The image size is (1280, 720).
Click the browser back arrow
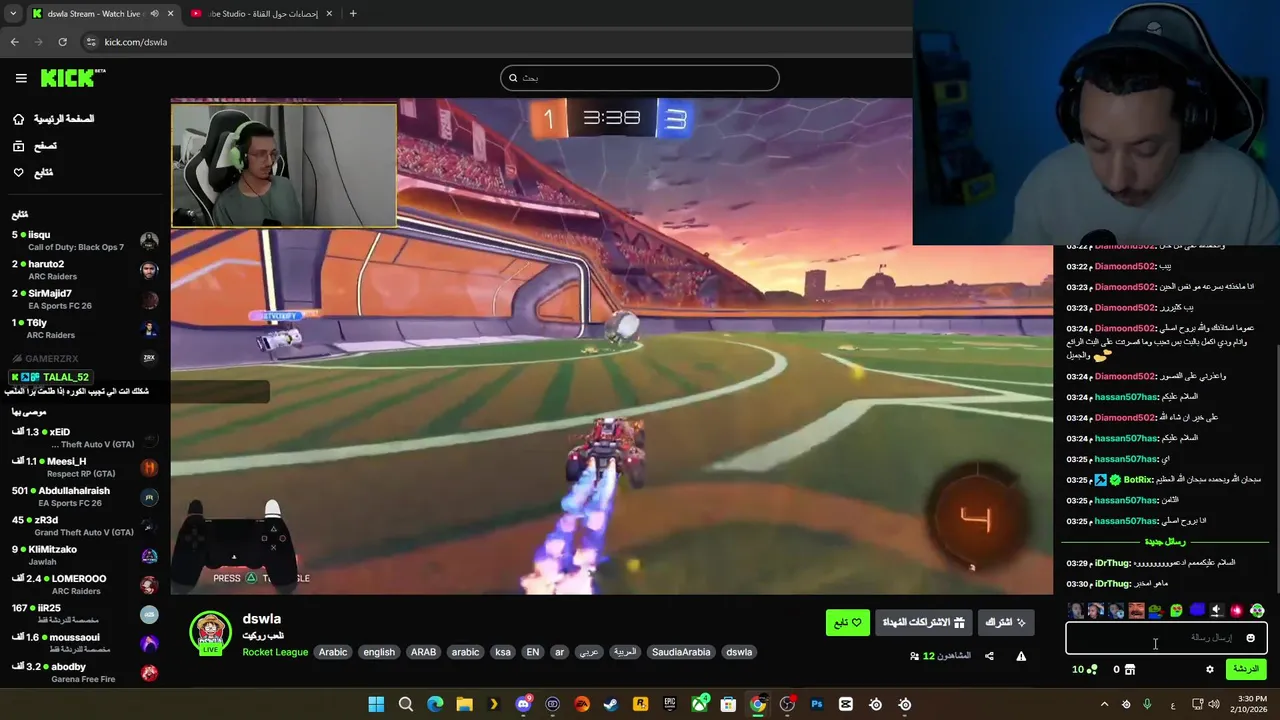[14, 42]
